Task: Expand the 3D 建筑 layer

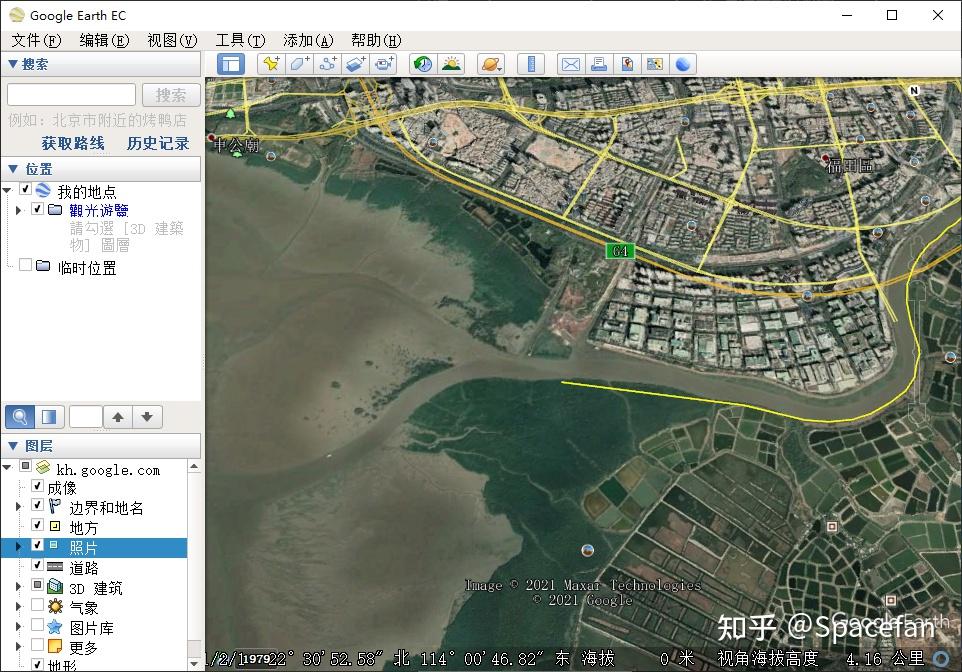Action: point(18,587)
